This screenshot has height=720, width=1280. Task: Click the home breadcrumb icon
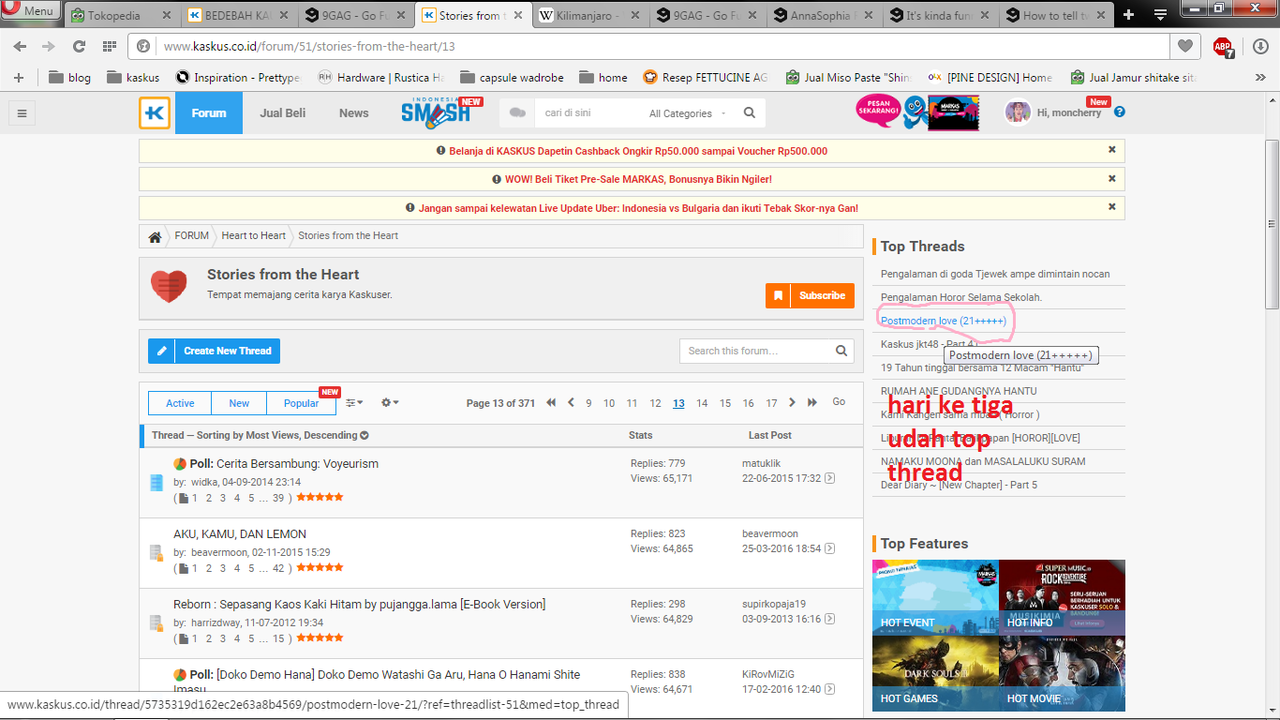point(154,236)
